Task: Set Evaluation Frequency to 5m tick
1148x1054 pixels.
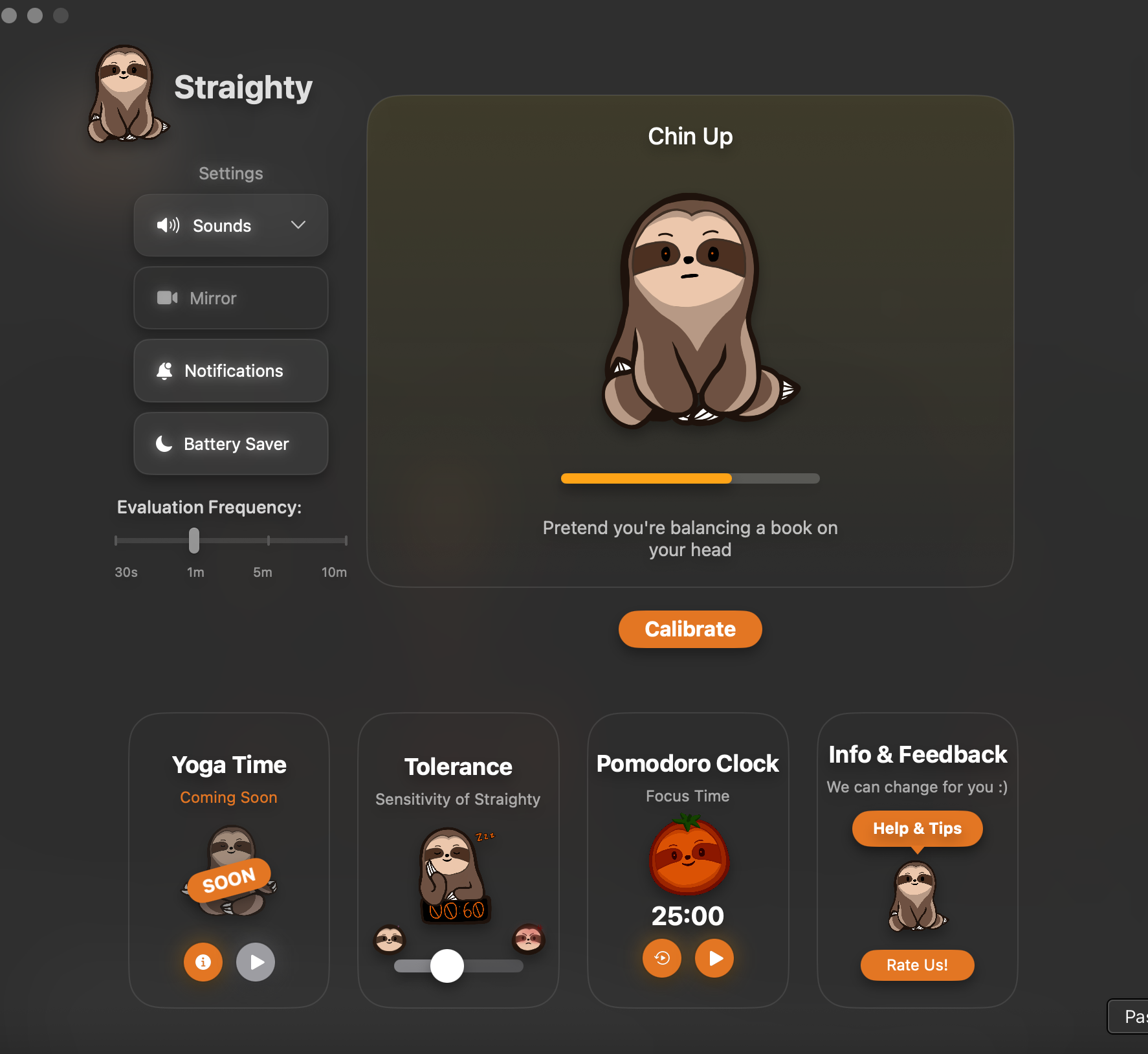Action: [269, 540]
